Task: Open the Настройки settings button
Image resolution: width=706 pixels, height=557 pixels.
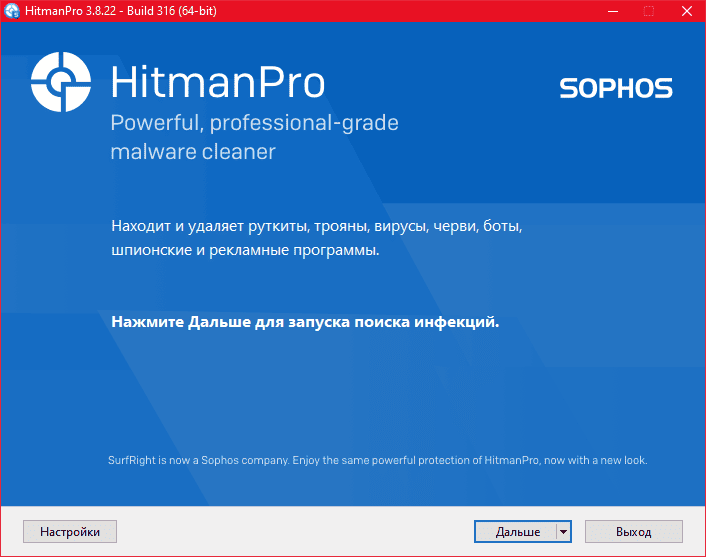Action: click(x=70, y=531)
